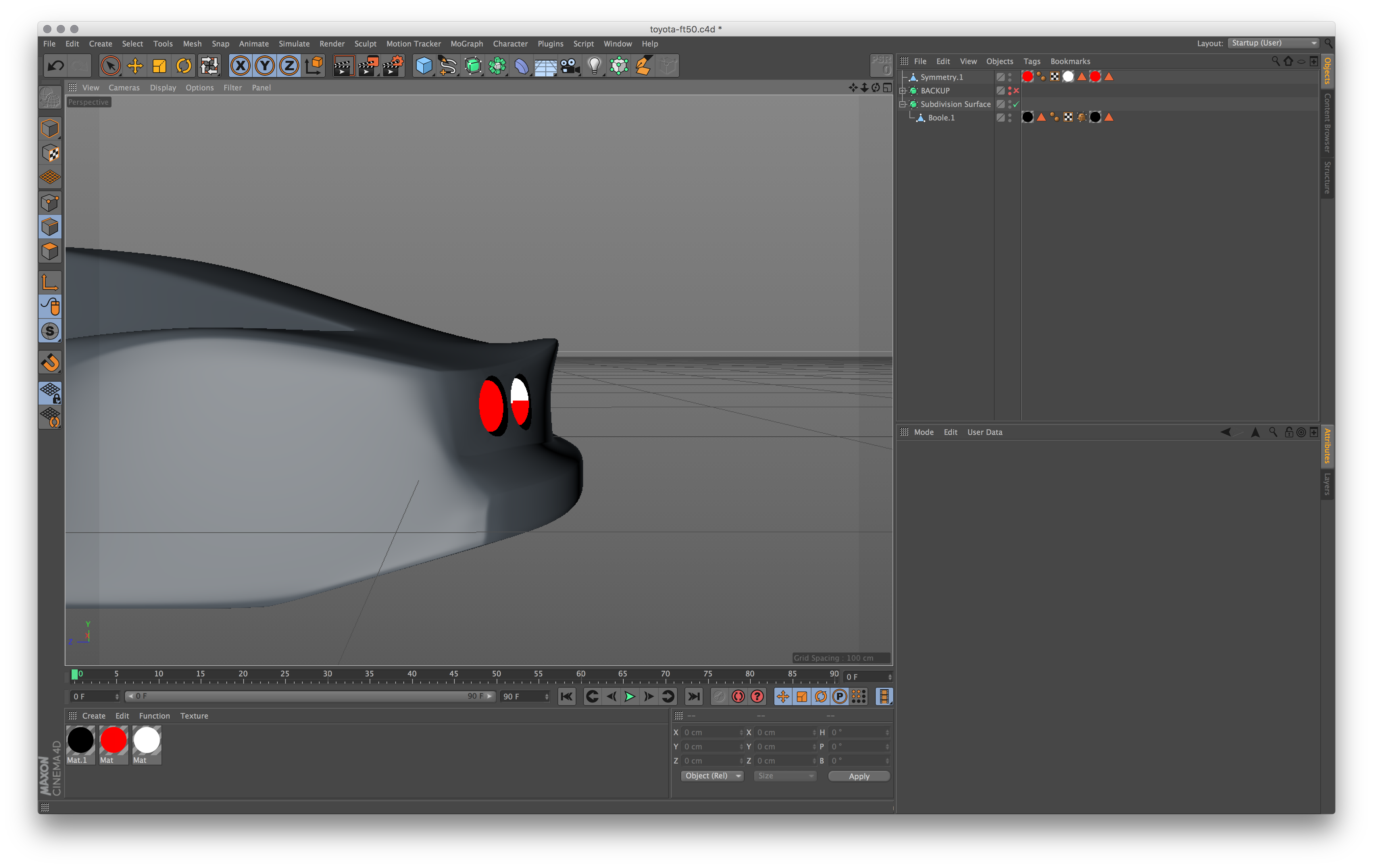Screen dimensions: 1373x868
Task: Open the MoGraph menu
Action: [x=462, y=44]
